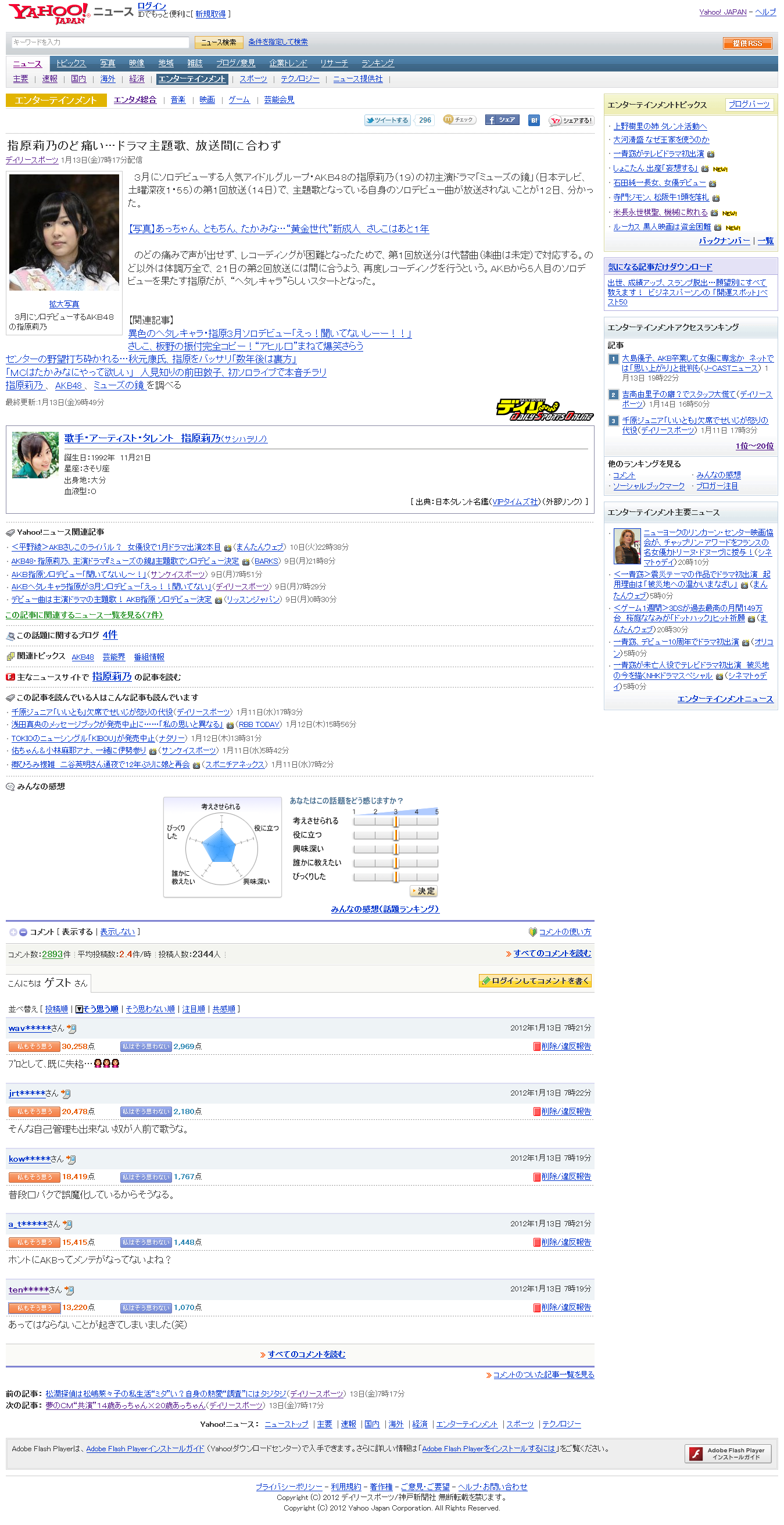Share the article on Facebook
784x1525 pixels.
(502, 120)
